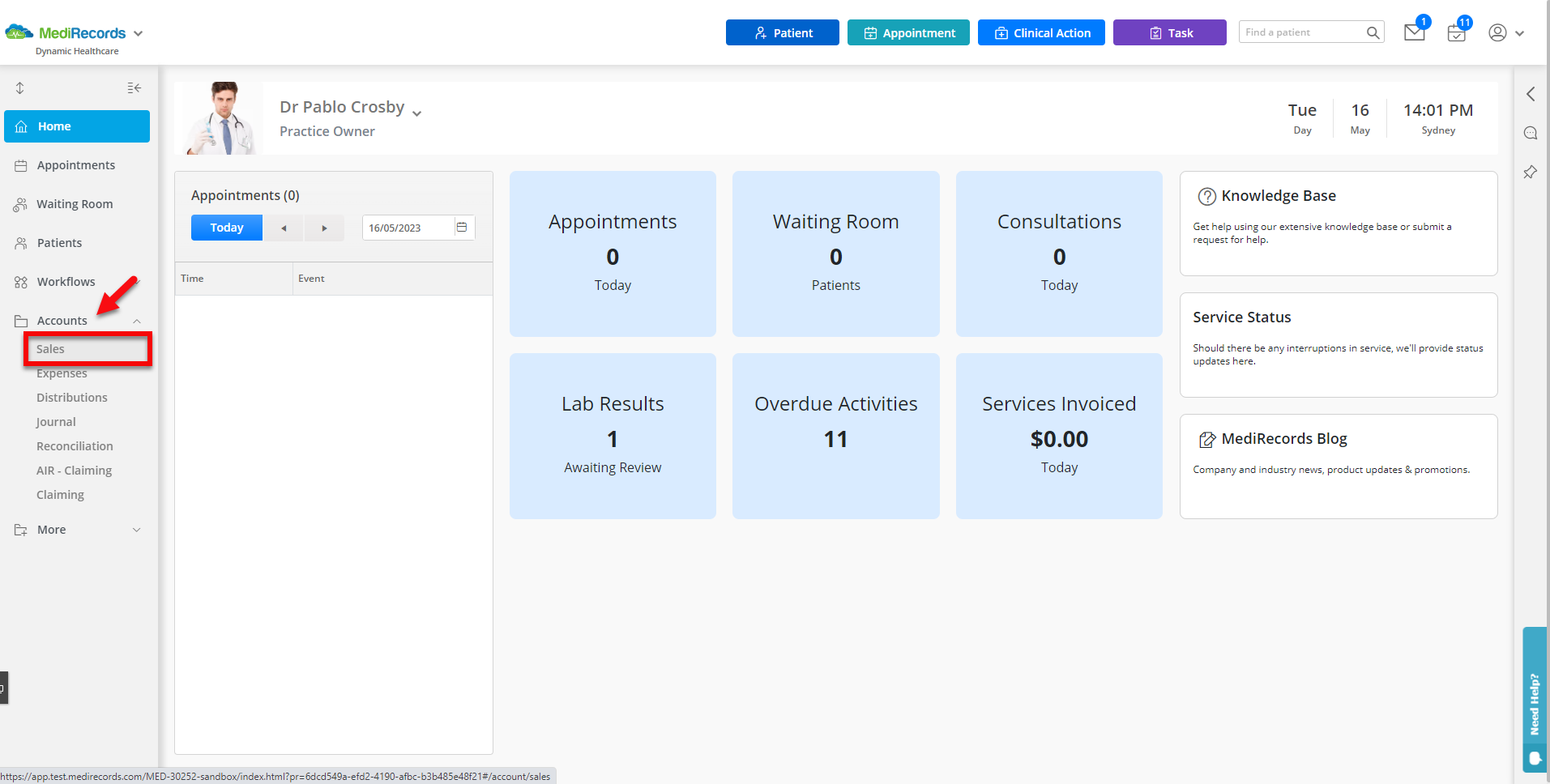Screen dimensions: 1550x784
Task: Click the Knowledge Base question mark icon
Action: click(1206, 196)
